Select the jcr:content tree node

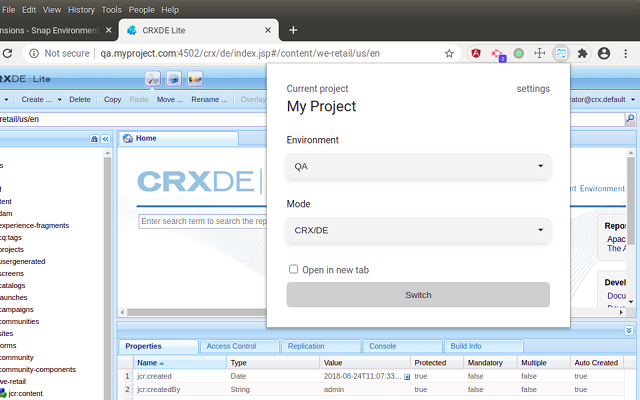25,393
